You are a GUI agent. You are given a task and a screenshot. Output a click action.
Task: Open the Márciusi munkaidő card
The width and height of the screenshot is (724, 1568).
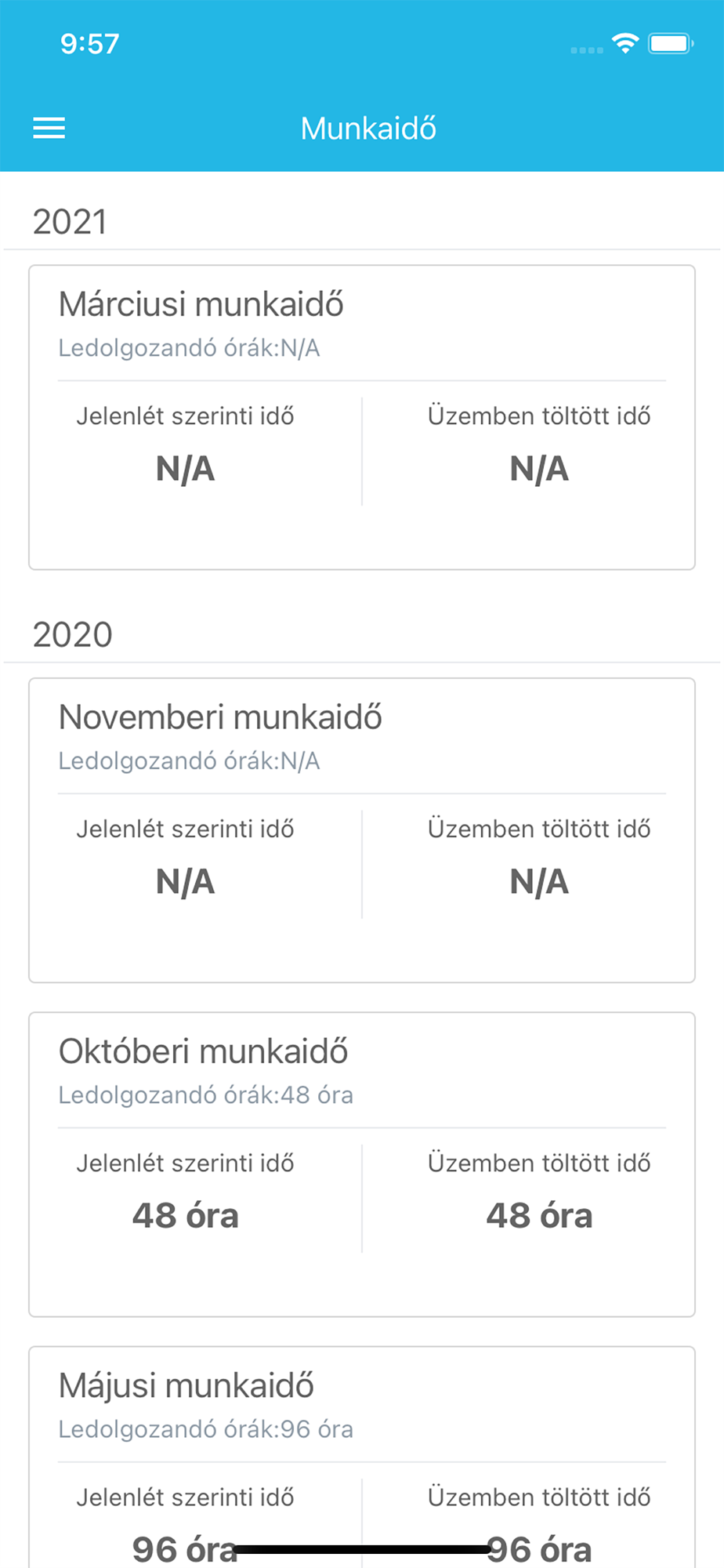(x=362, y=417)
